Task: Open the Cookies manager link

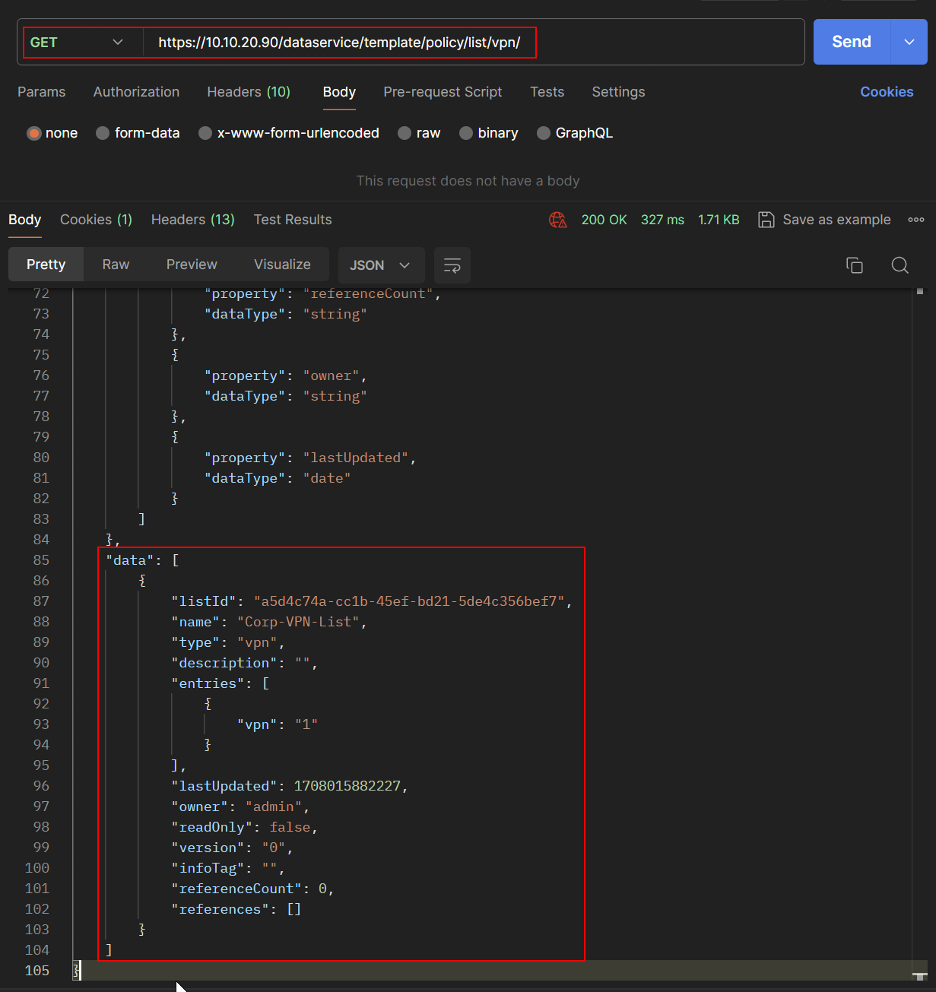Action: 886,92
